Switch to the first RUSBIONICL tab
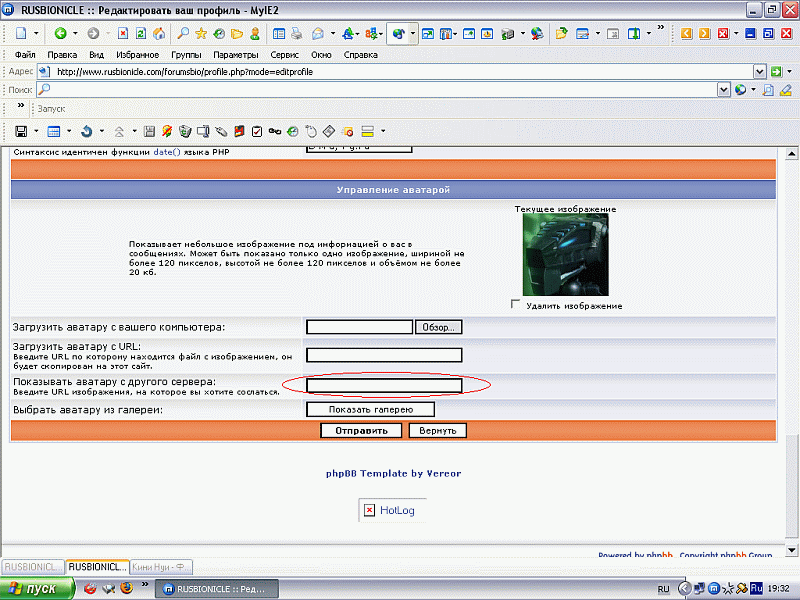The width and height of the screenshot is (800, 600). tap(33, 567)
